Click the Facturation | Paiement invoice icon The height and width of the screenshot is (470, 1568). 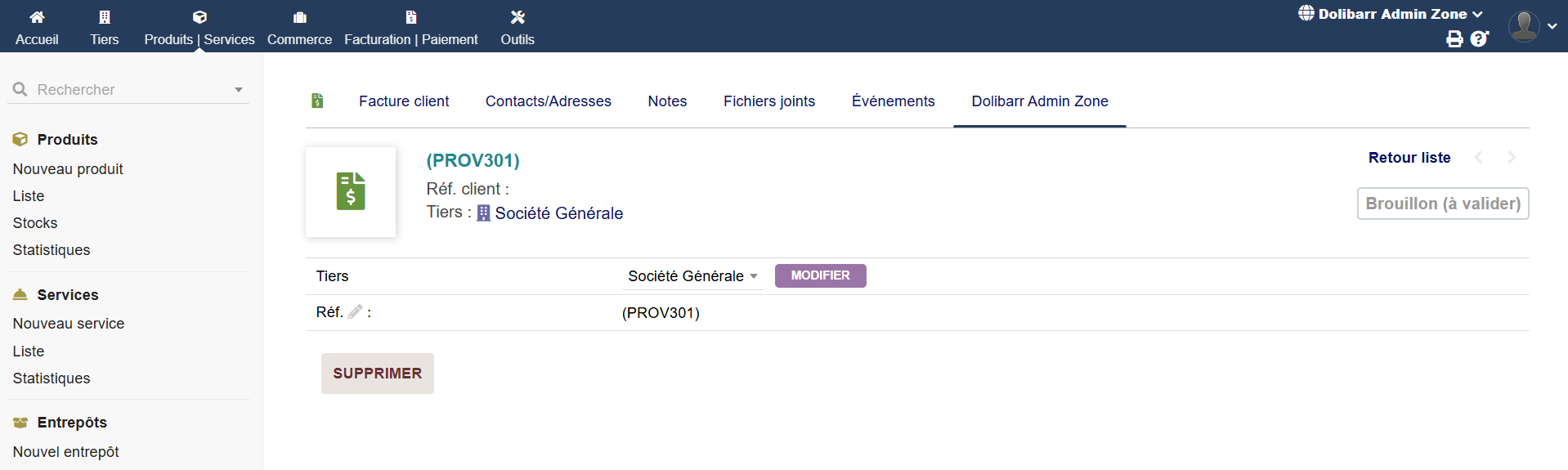411,17
